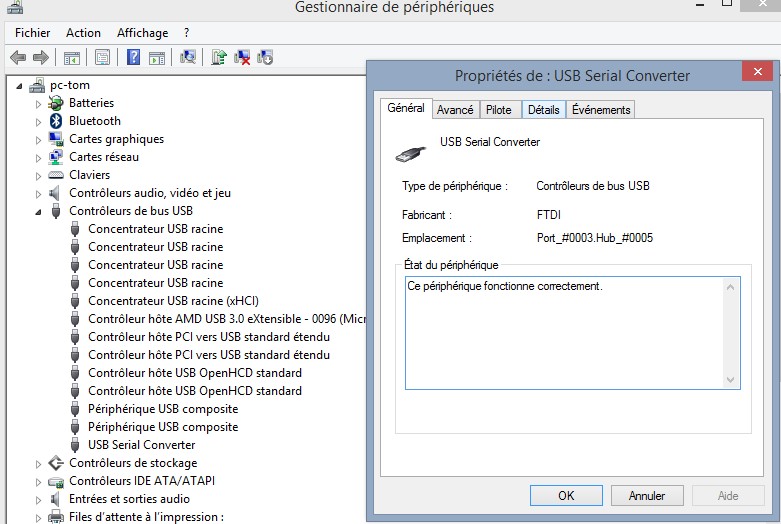The height and width of the screenshot is (524, 781).
Task: Click the Annuler button
Action: coord(647,495)
